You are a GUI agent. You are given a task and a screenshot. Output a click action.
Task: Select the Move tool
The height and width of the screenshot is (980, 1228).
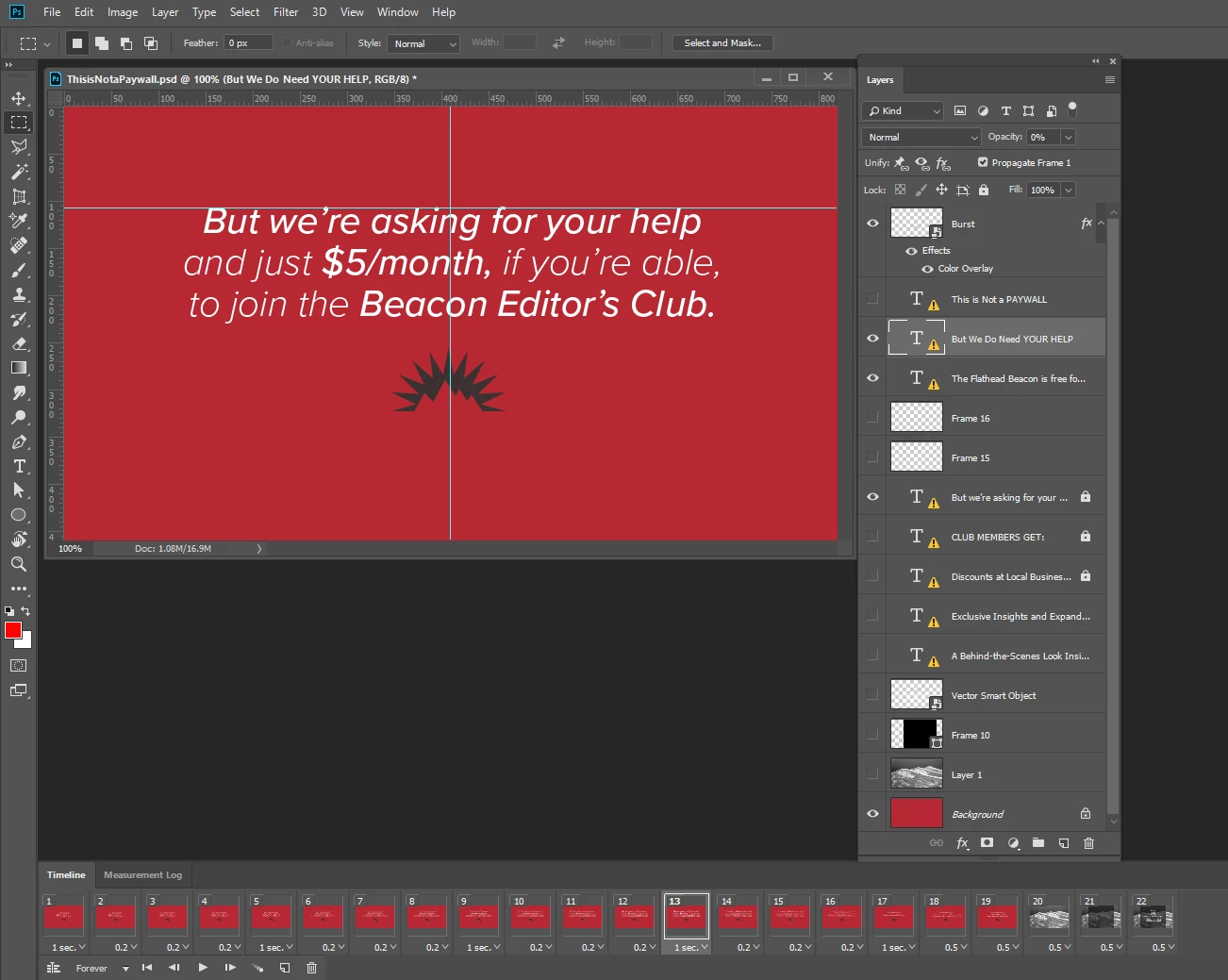click(x=19, y=98)
